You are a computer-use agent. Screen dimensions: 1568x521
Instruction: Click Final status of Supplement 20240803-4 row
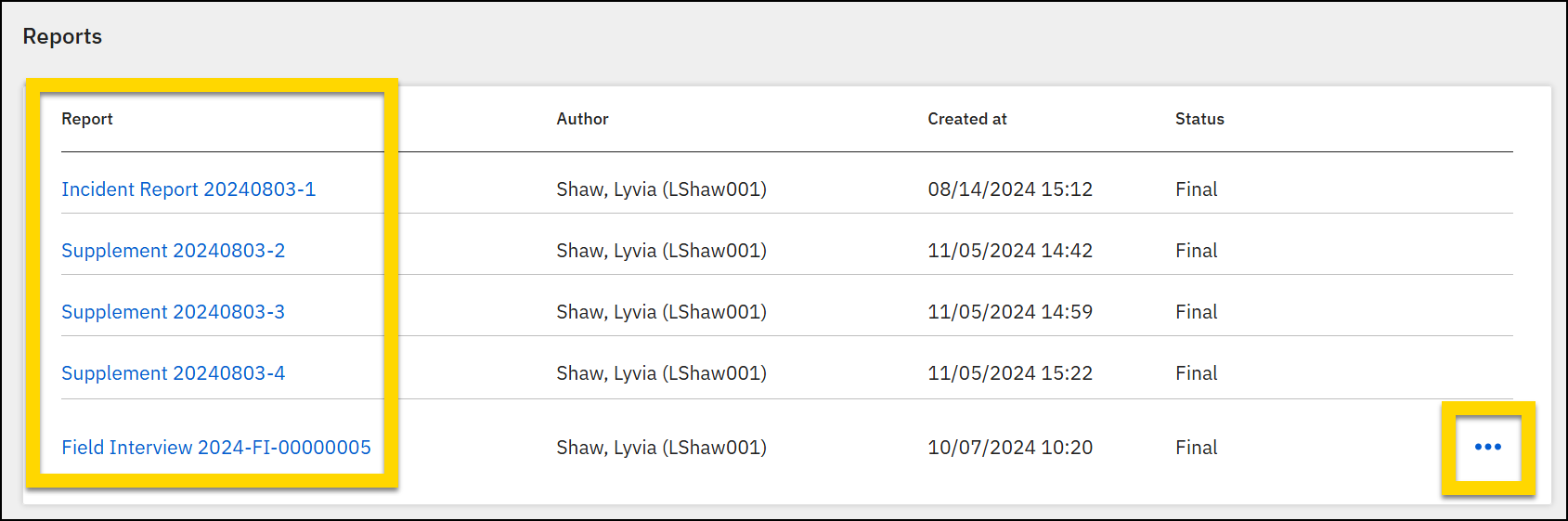pos(1197,373)
